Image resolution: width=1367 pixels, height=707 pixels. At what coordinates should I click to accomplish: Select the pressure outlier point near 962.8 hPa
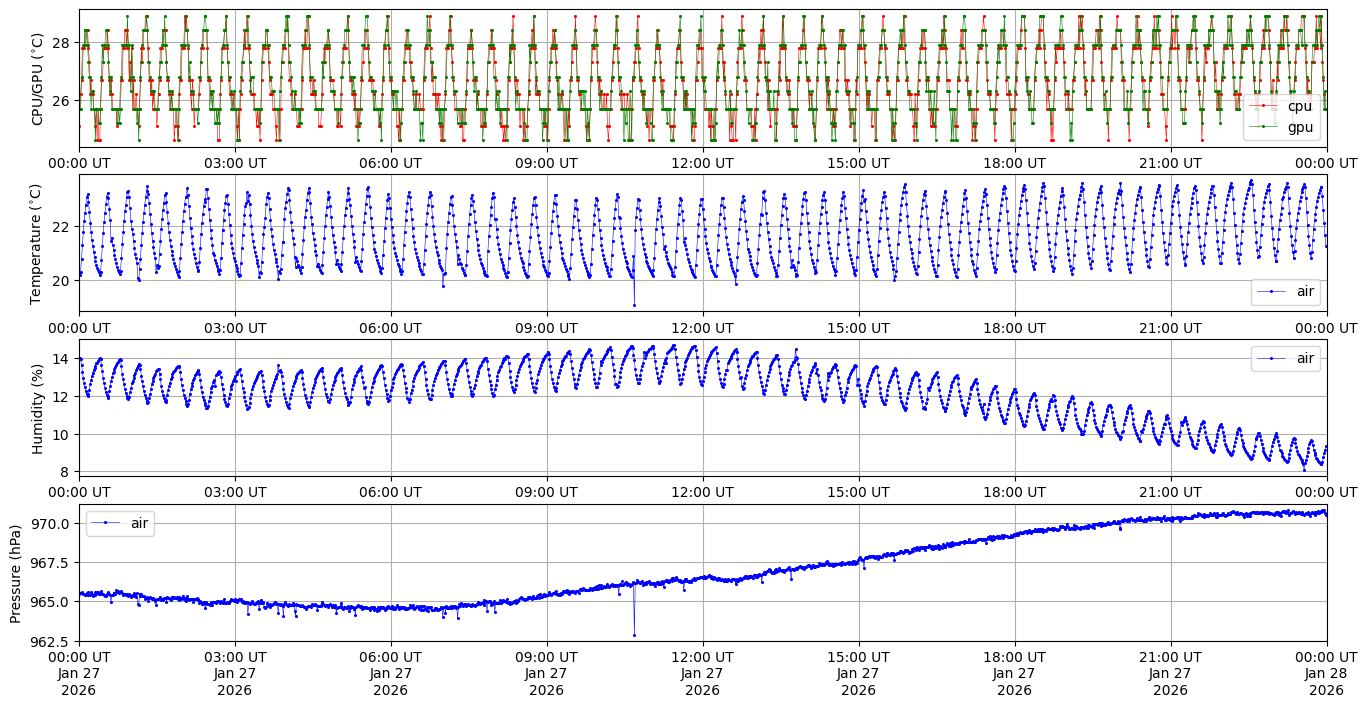[x=634, y=635]
